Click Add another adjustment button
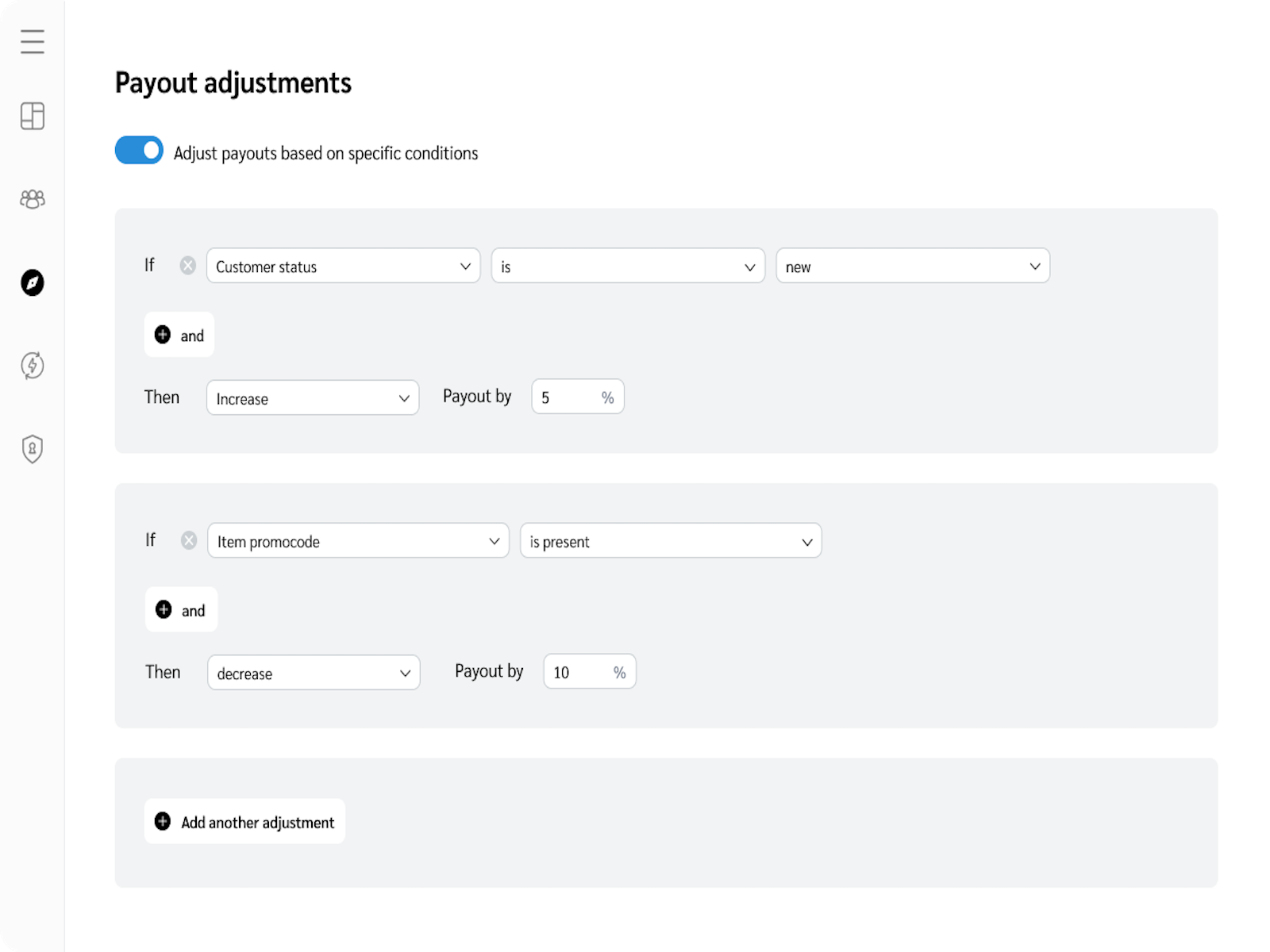1270x952 pixels. pos(244,821)
